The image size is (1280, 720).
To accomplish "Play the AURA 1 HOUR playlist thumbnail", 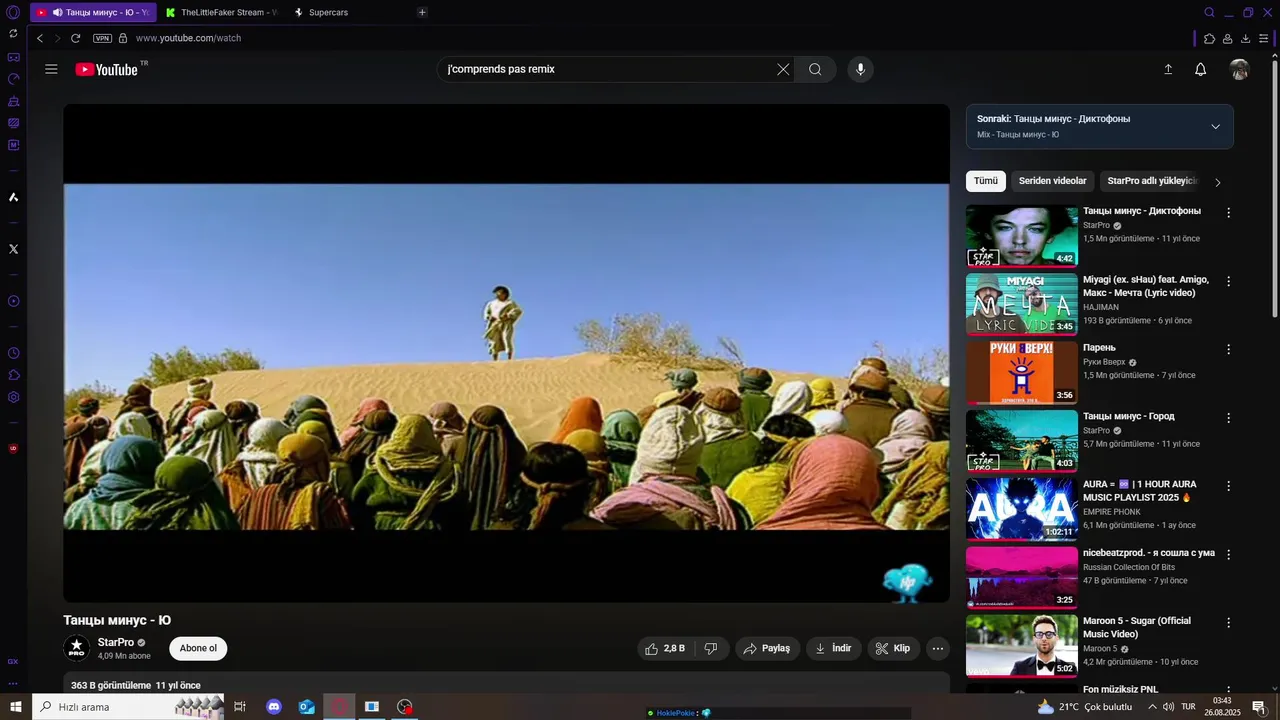I will click(1021, 509).
